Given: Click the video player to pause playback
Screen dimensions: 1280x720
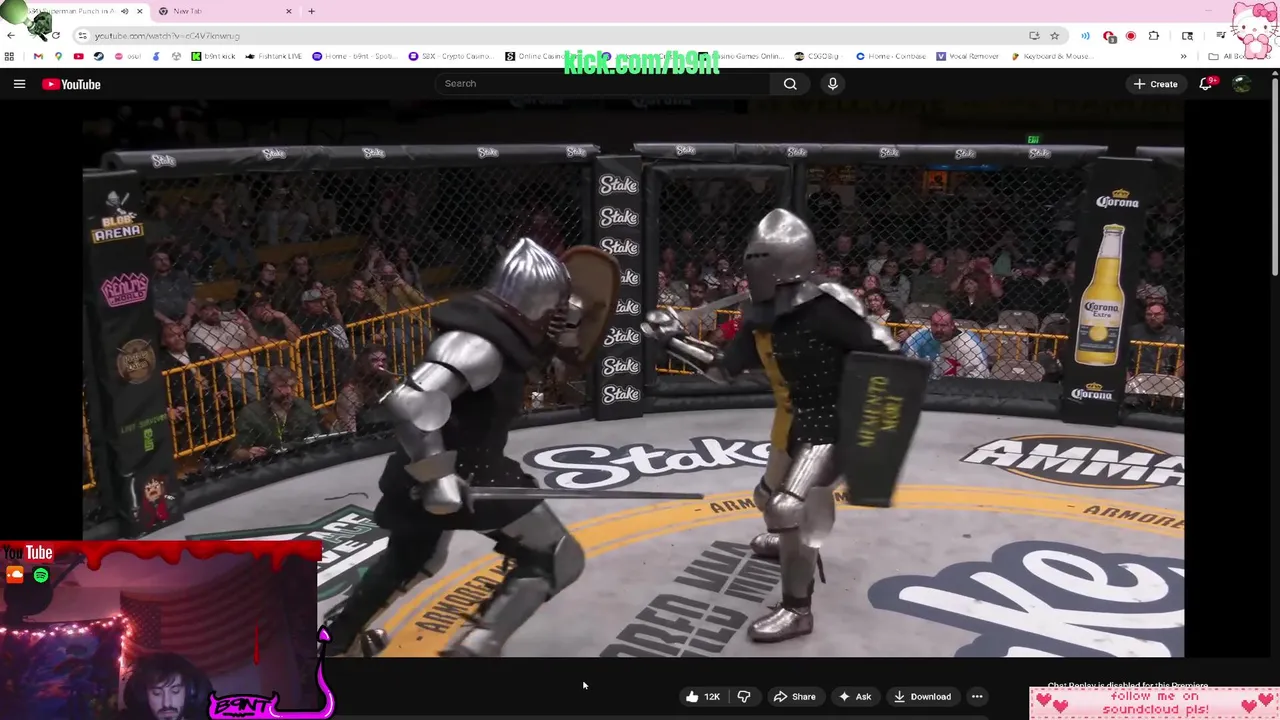Looking at the screenshot, I should pyautogui.click(x=633, y=378).
